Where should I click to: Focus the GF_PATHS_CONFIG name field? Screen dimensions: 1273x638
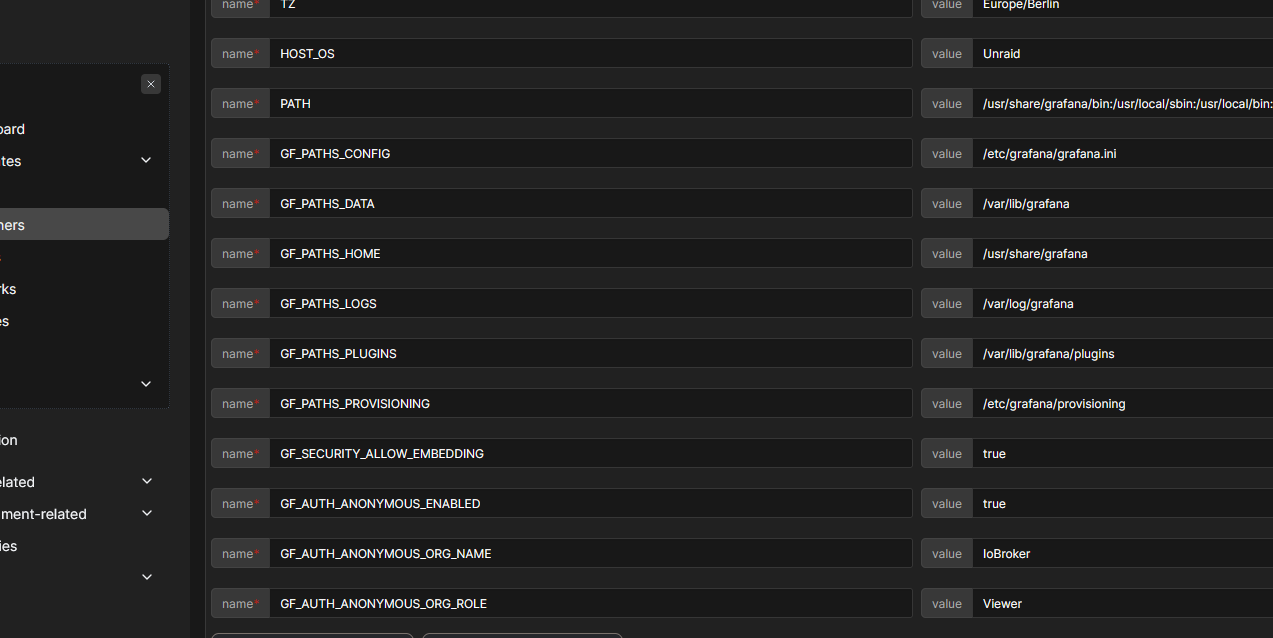[x=590, y=154]
